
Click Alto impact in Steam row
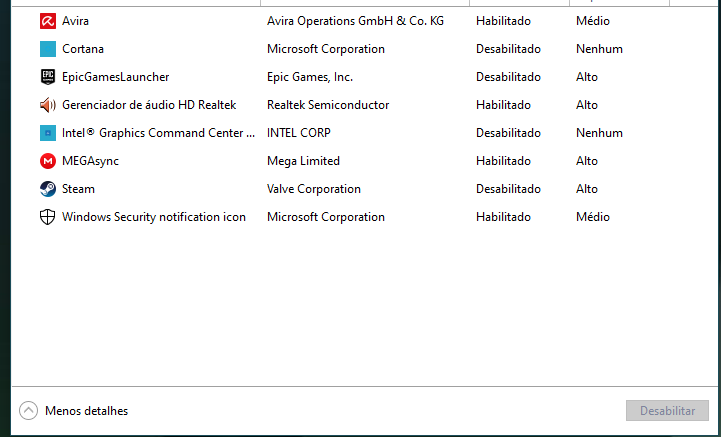[587, 189]
